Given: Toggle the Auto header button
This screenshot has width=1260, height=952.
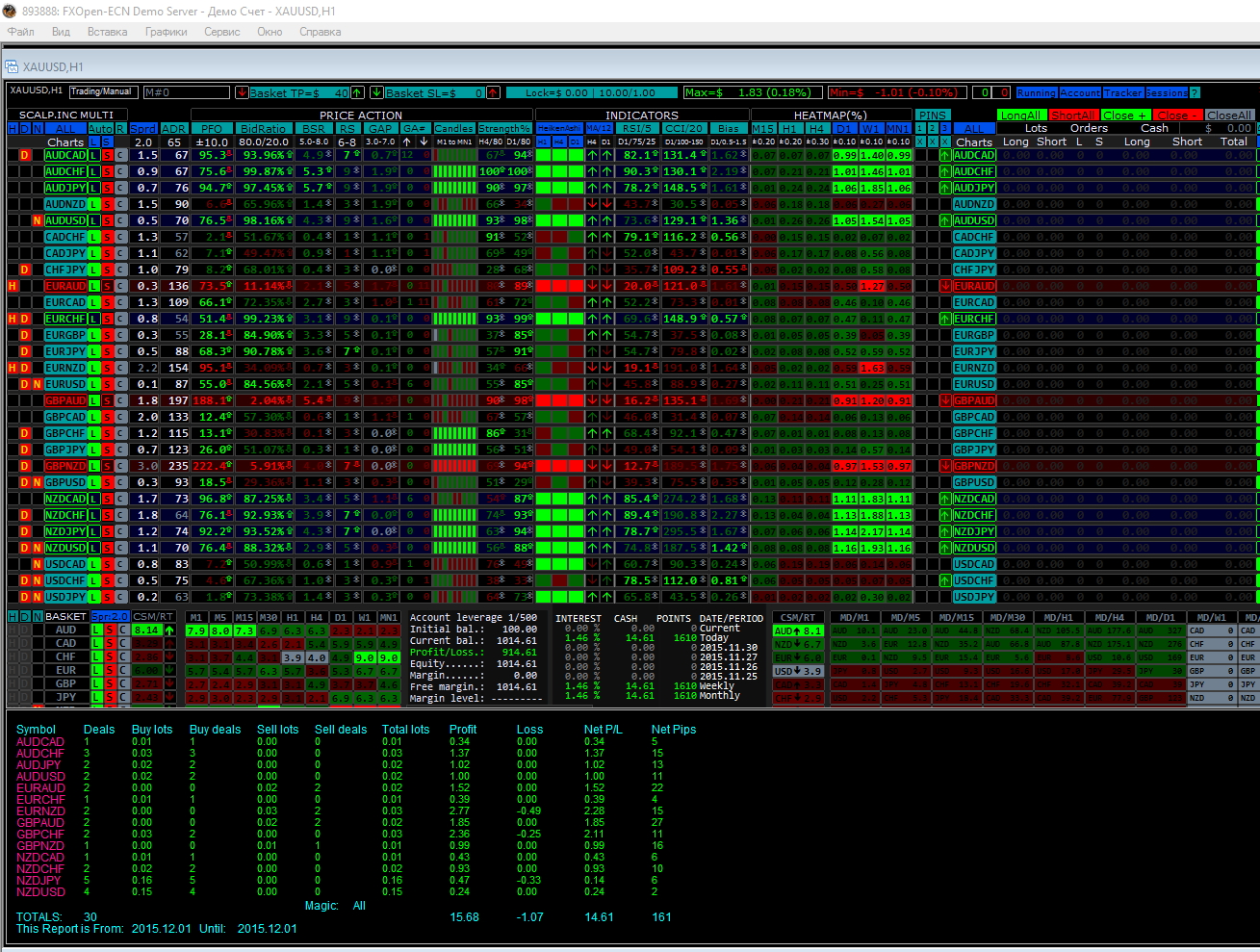Looking at the screenshot, I should [x=100, y=128].
